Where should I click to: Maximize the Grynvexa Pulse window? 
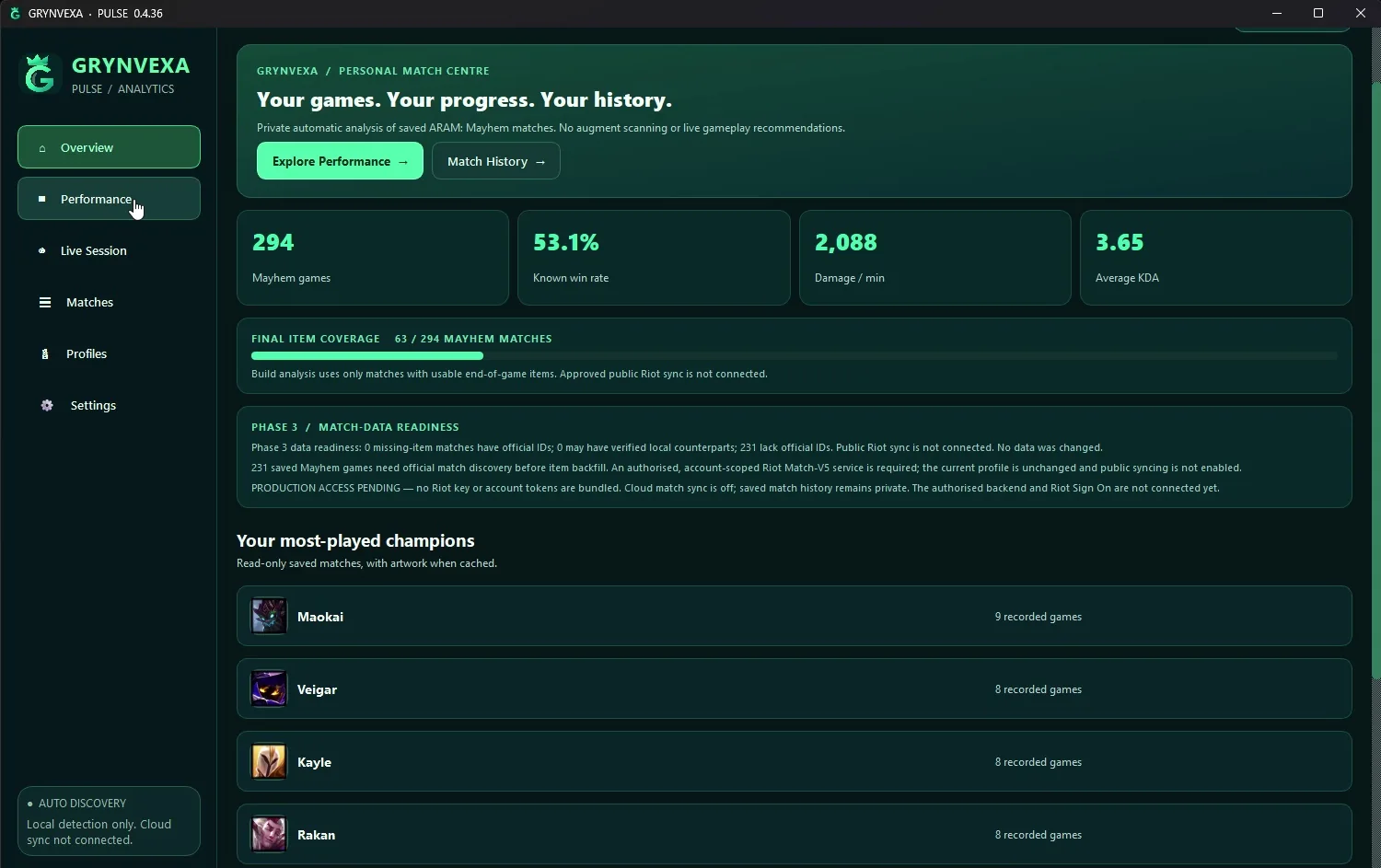coord(1318,13)
